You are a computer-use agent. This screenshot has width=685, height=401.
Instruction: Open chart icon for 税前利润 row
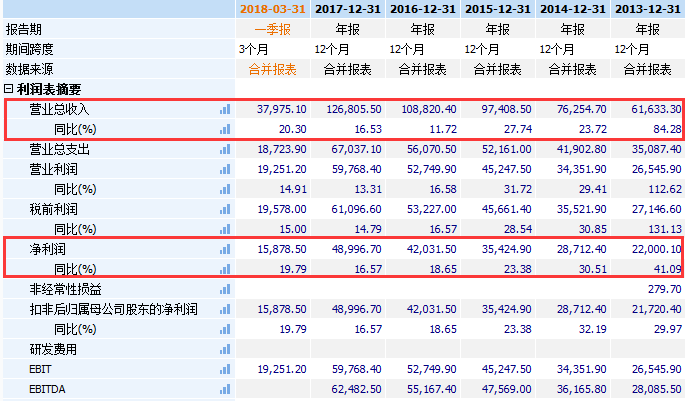tap(225, 209)
